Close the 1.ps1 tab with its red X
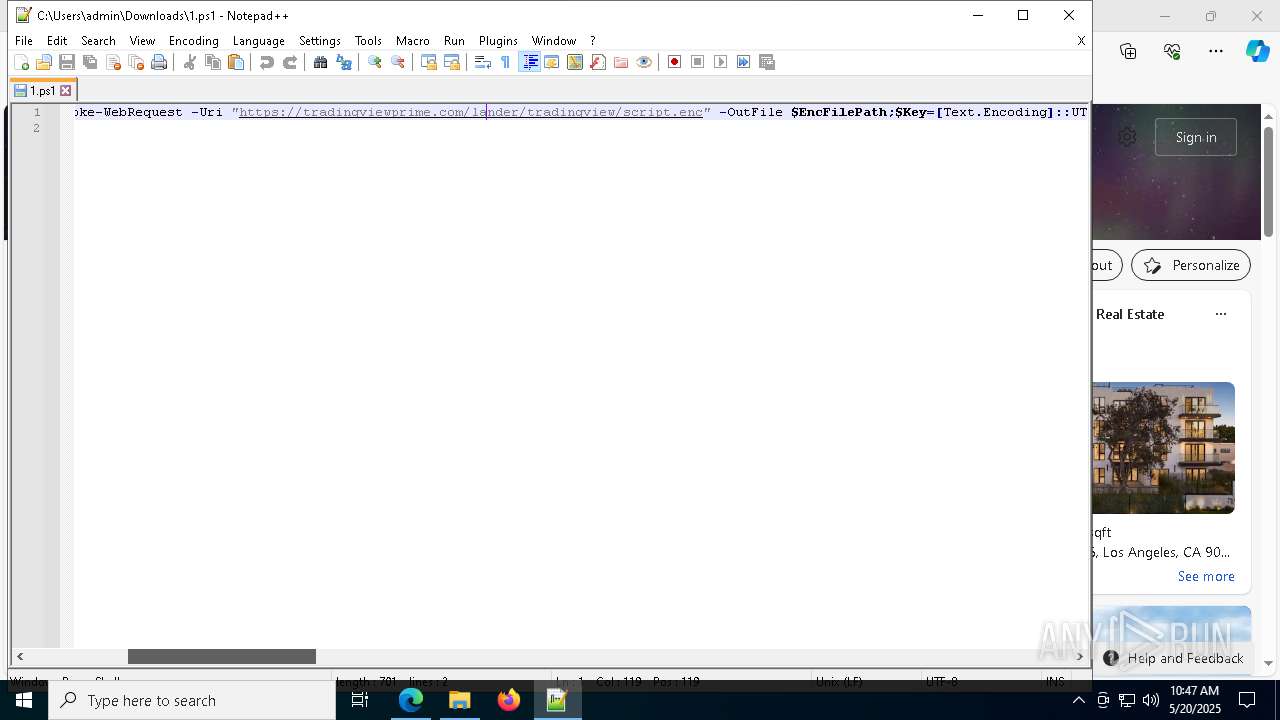The image size is (1280, 720). (66, 91)
